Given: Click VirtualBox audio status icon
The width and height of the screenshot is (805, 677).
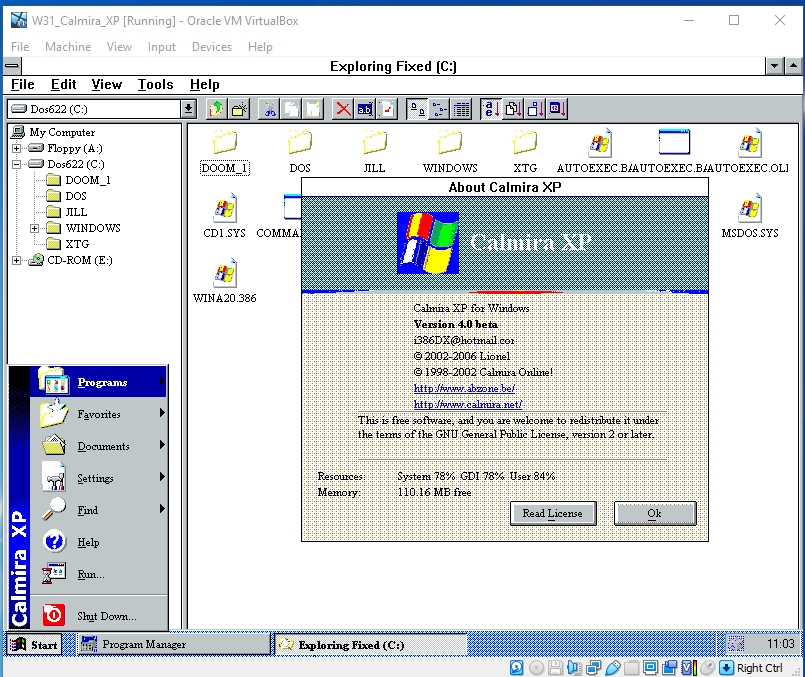Looking at the screenshot, I should tap(574, 668).
